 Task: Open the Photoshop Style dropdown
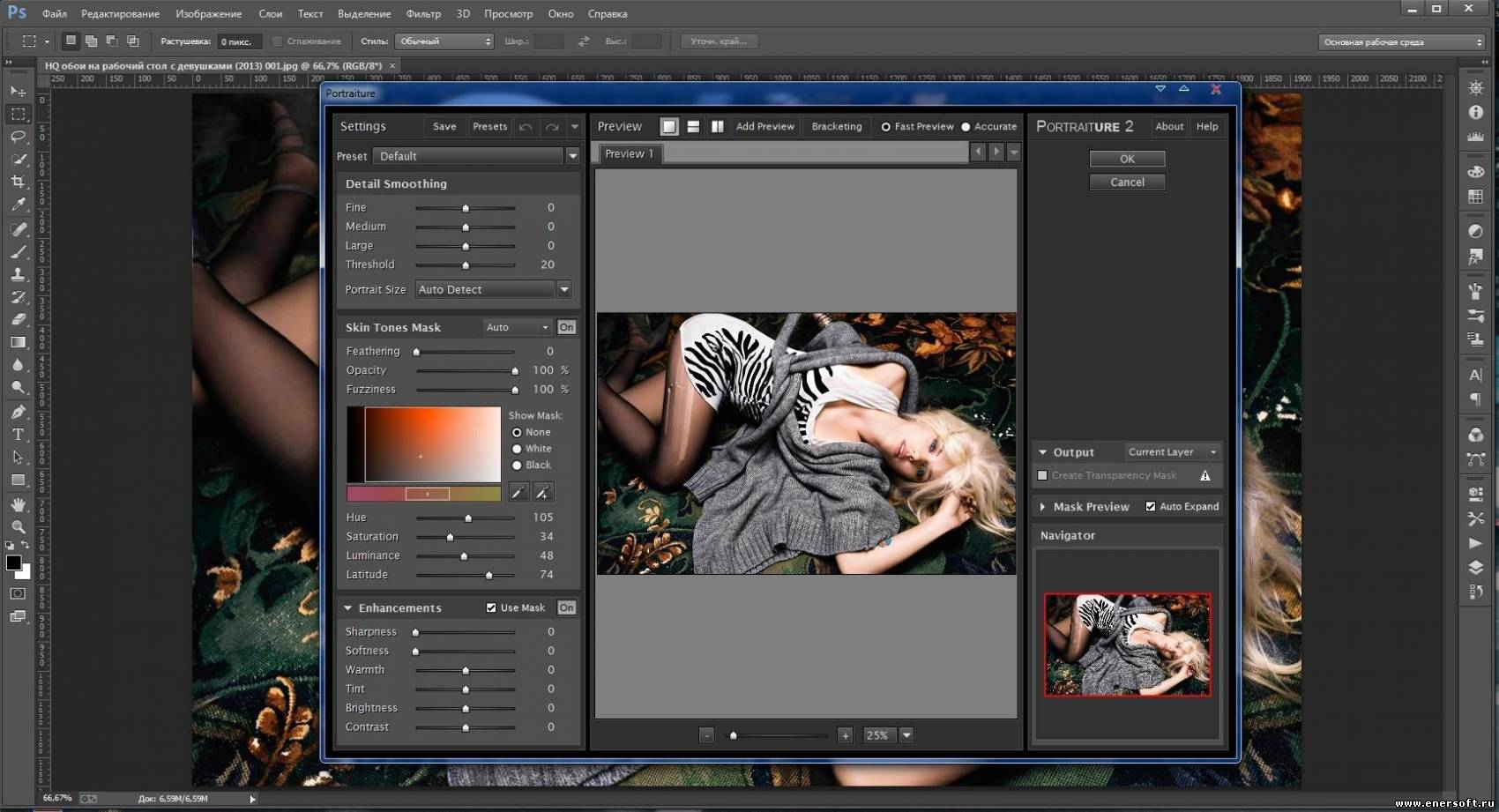coord(444,41)
